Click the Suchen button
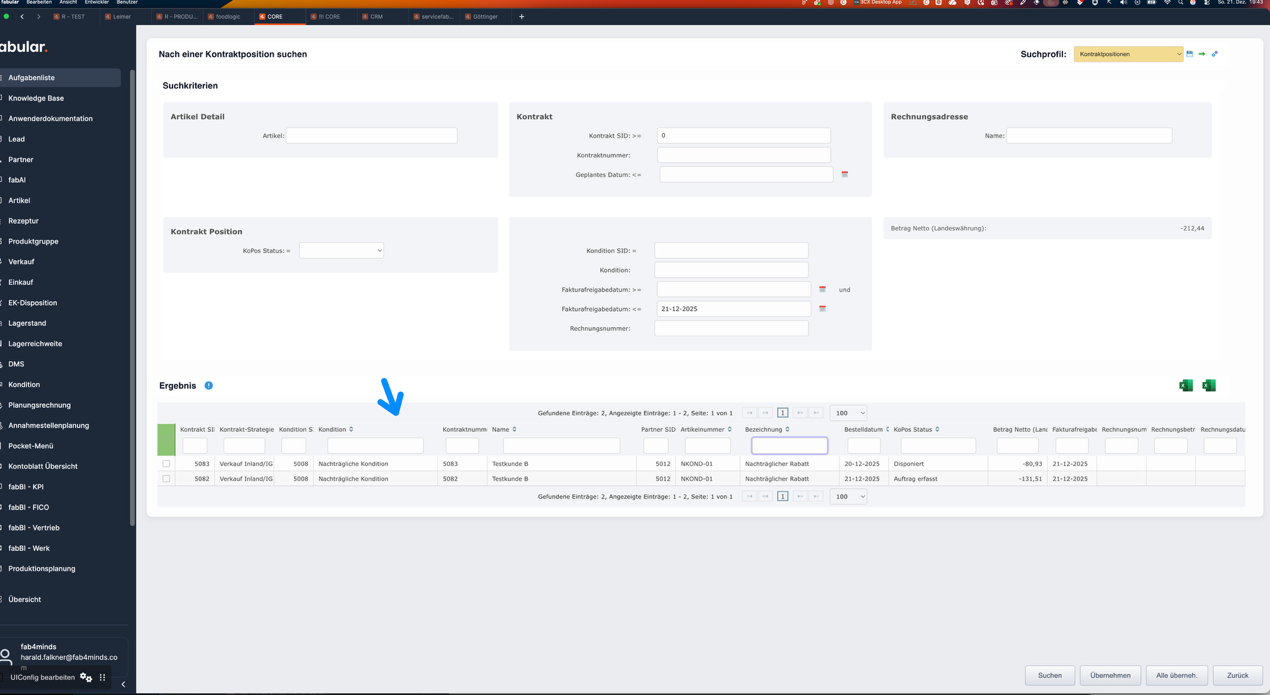 tap(1048, 675)
